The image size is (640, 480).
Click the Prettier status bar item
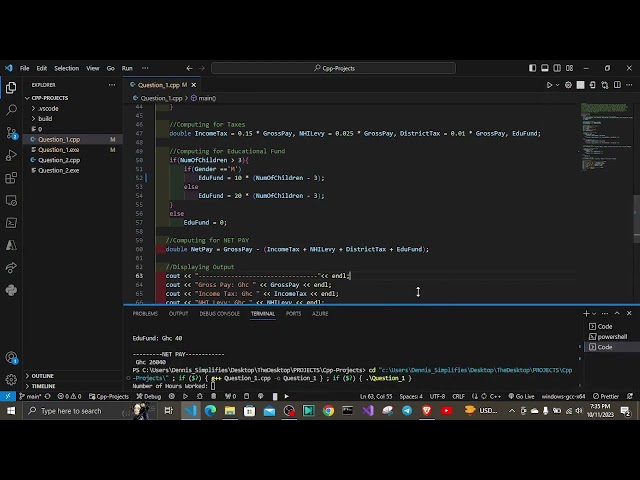click(606, 396)
